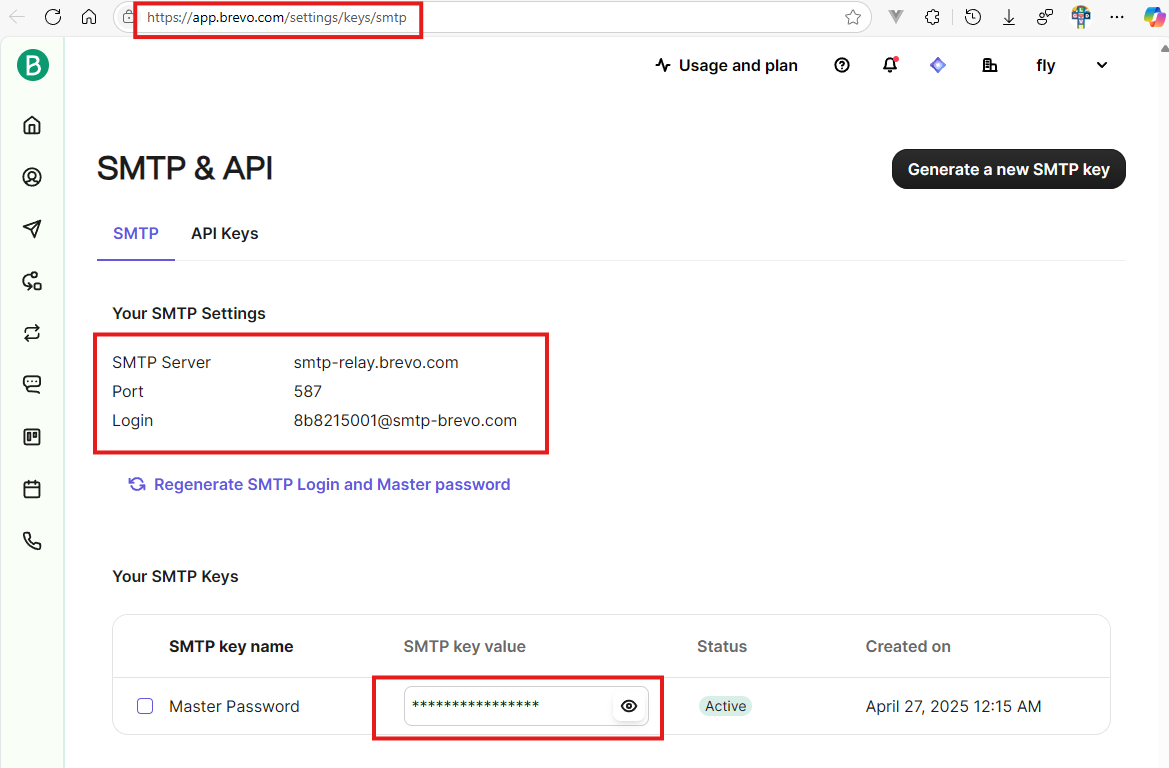The height and width of the screenshot is (768, 1169).
Task: Refresh the browser page
Action: (53, 17)
